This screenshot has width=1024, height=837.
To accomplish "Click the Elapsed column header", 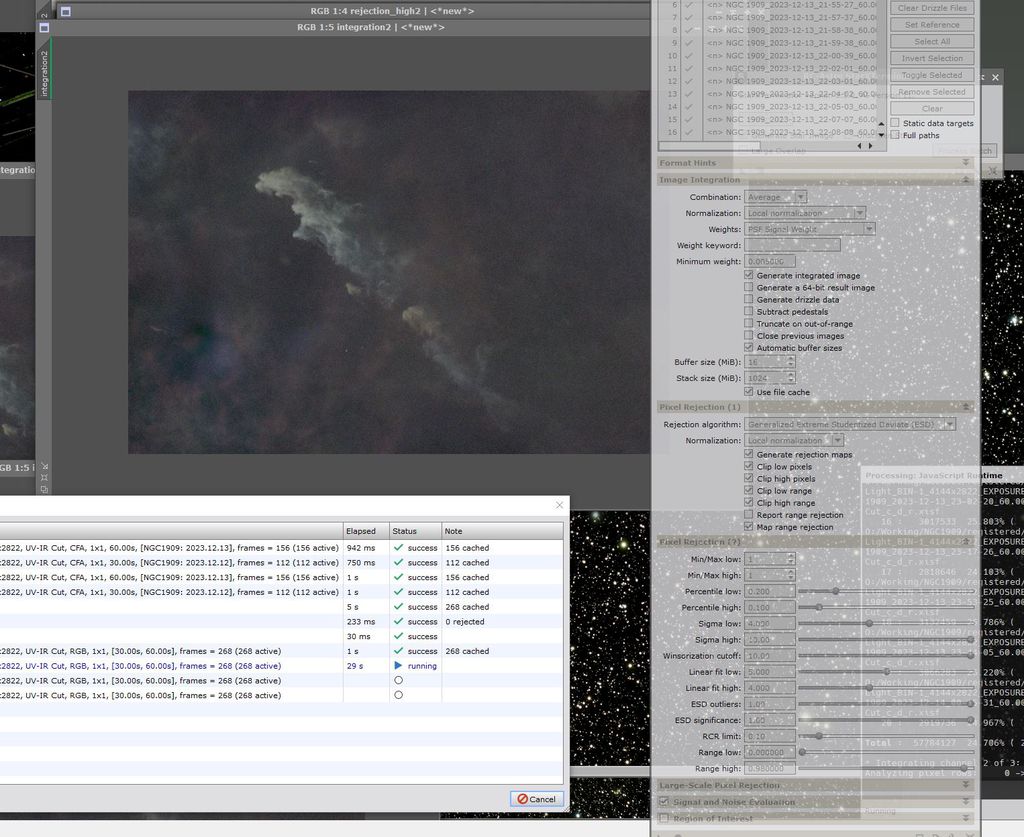I will click(366, 531).
